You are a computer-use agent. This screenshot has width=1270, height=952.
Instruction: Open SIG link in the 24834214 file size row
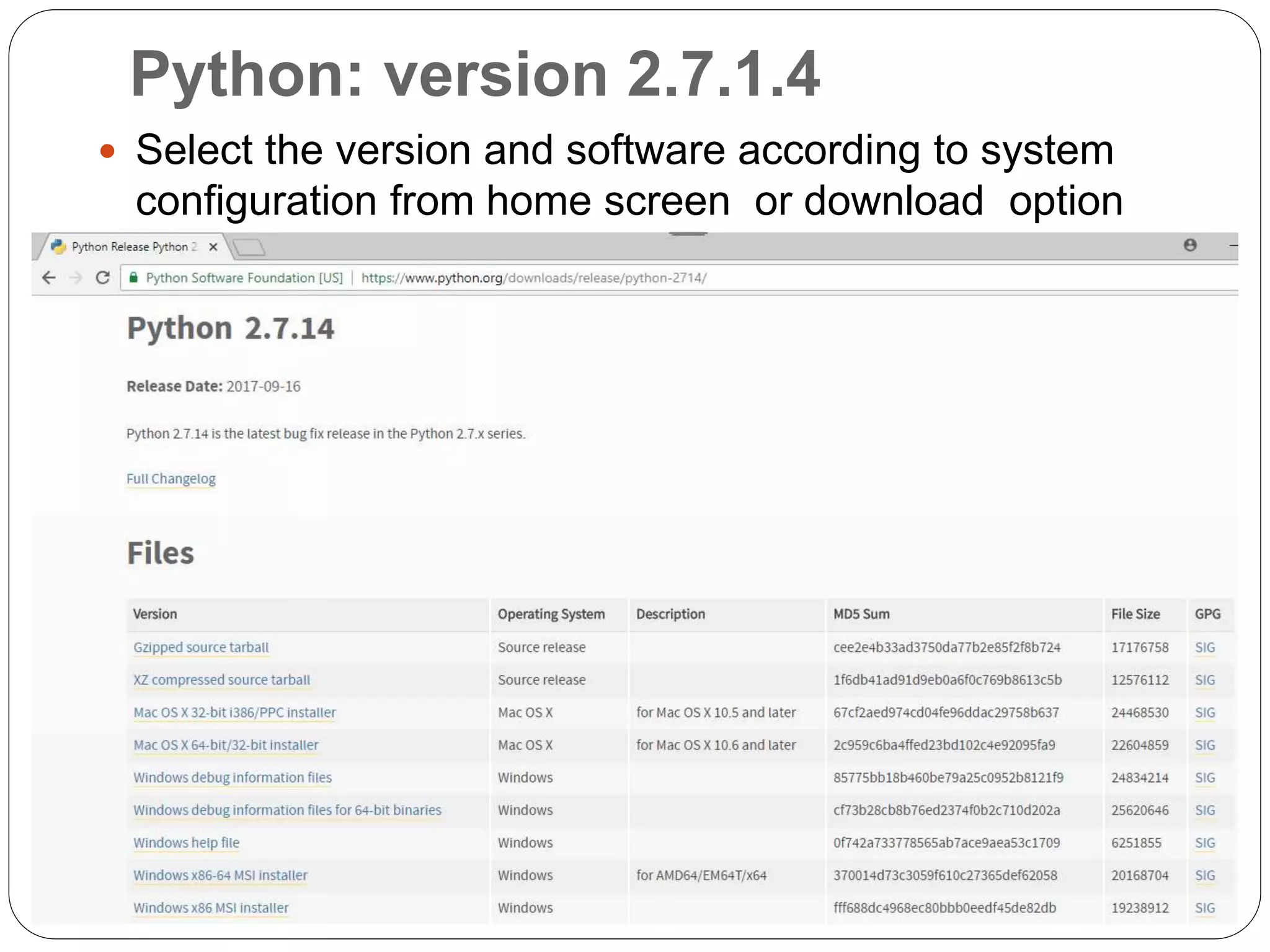pos(1205,777)
